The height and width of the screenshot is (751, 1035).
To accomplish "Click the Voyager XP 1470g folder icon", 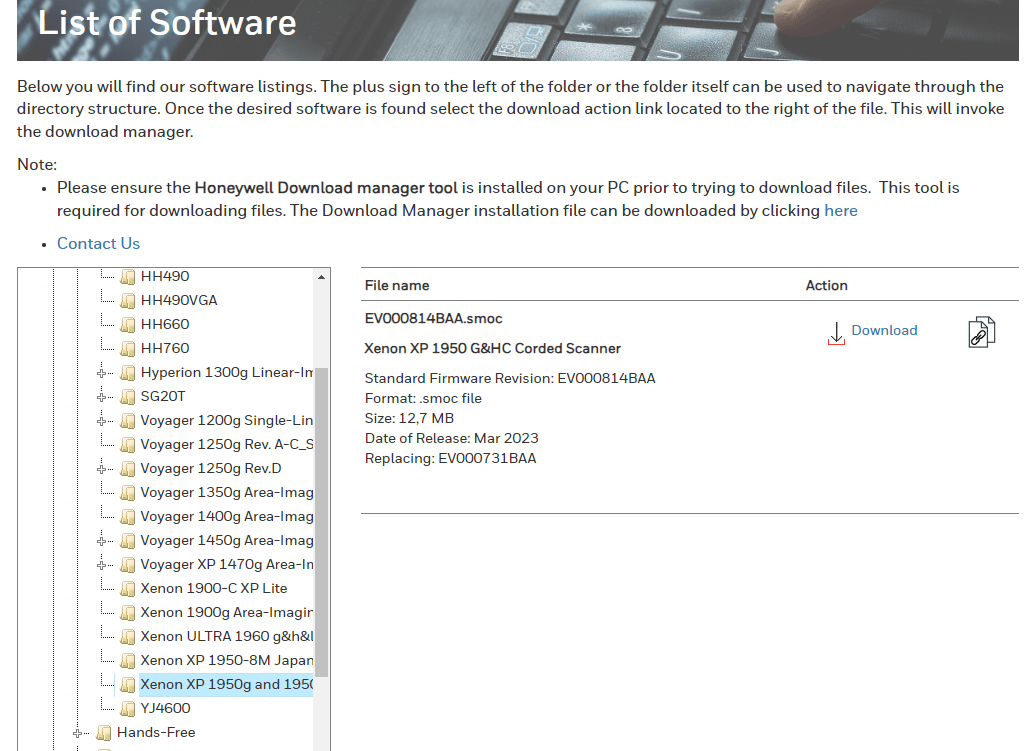I will (128, 565).
